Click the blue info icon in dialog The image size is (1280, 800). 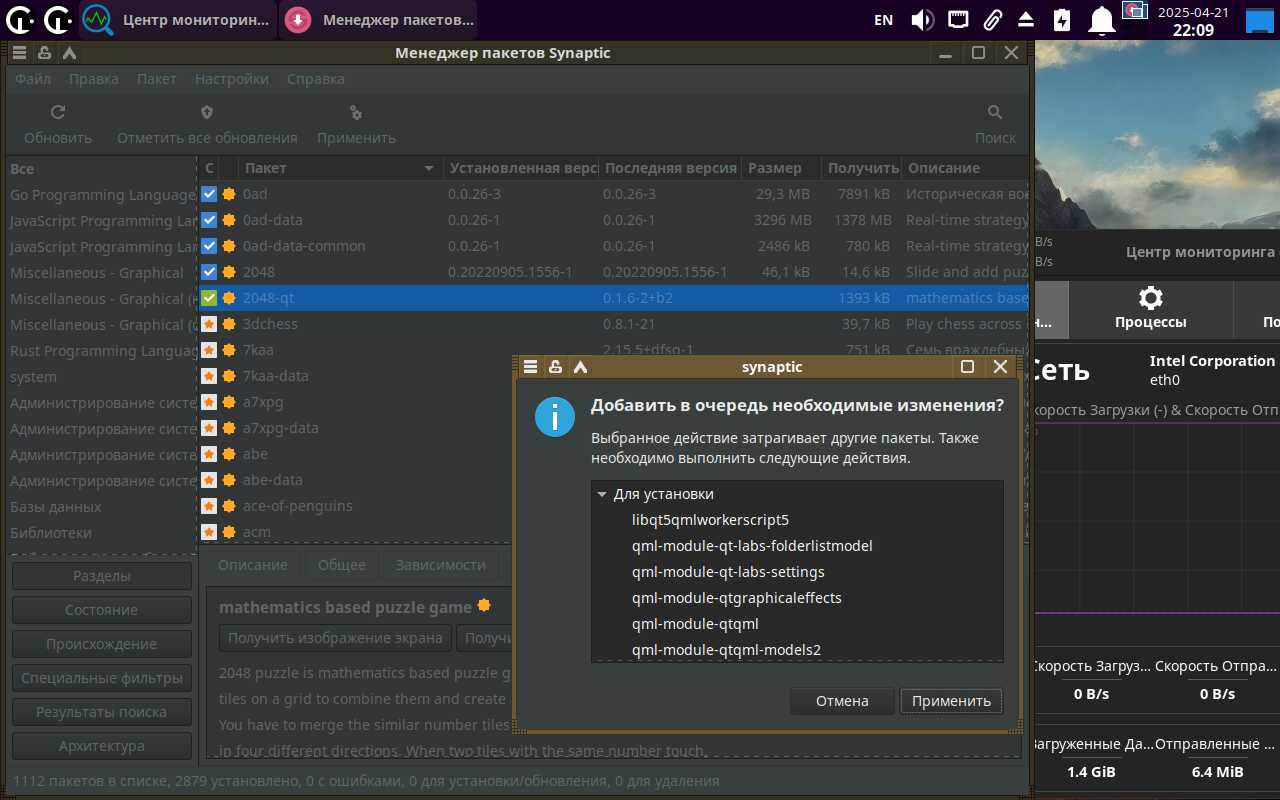pos(555,416)
